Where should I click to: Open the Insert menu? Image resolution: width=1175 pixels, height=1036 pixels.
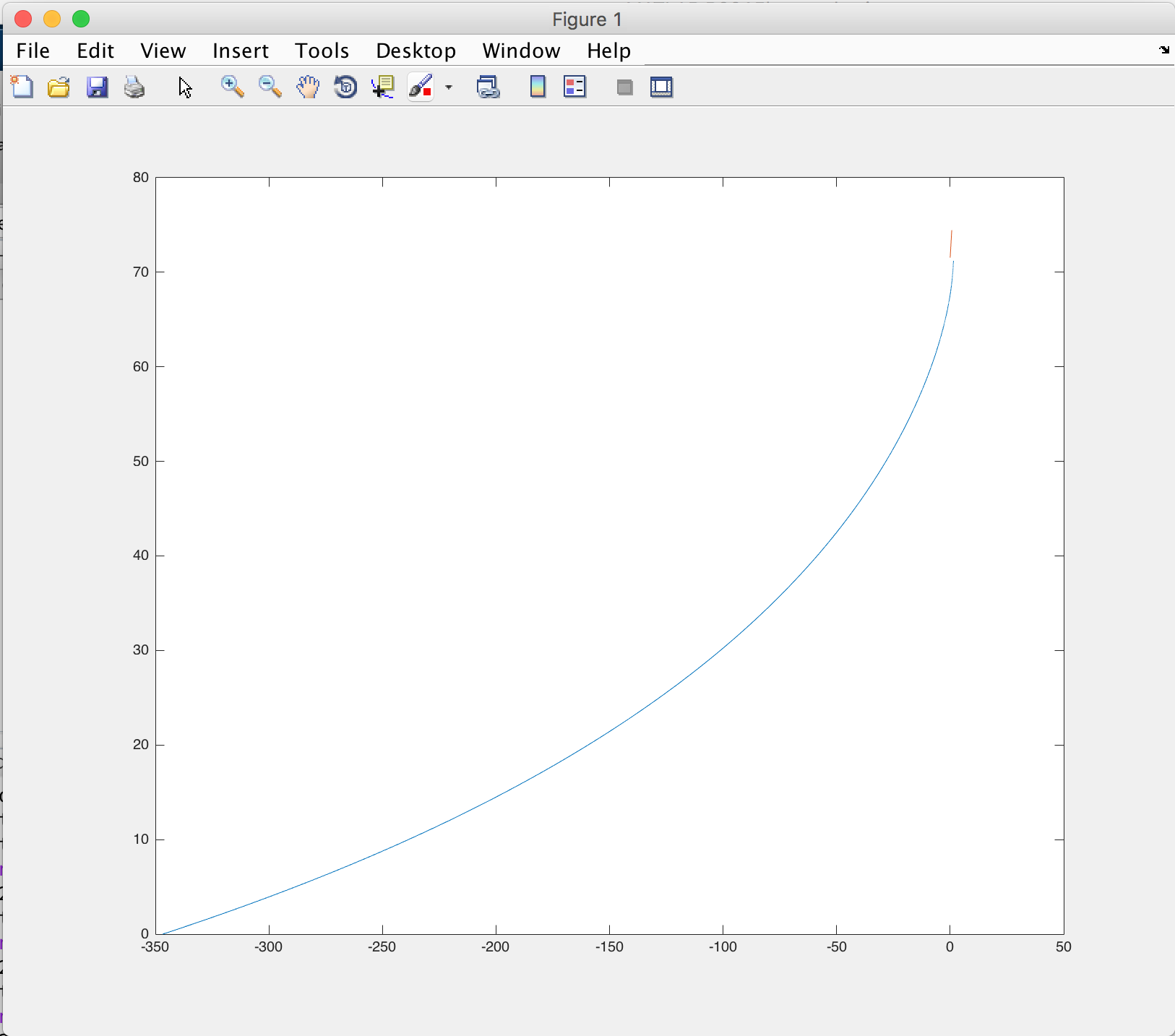tap(240, 51)
